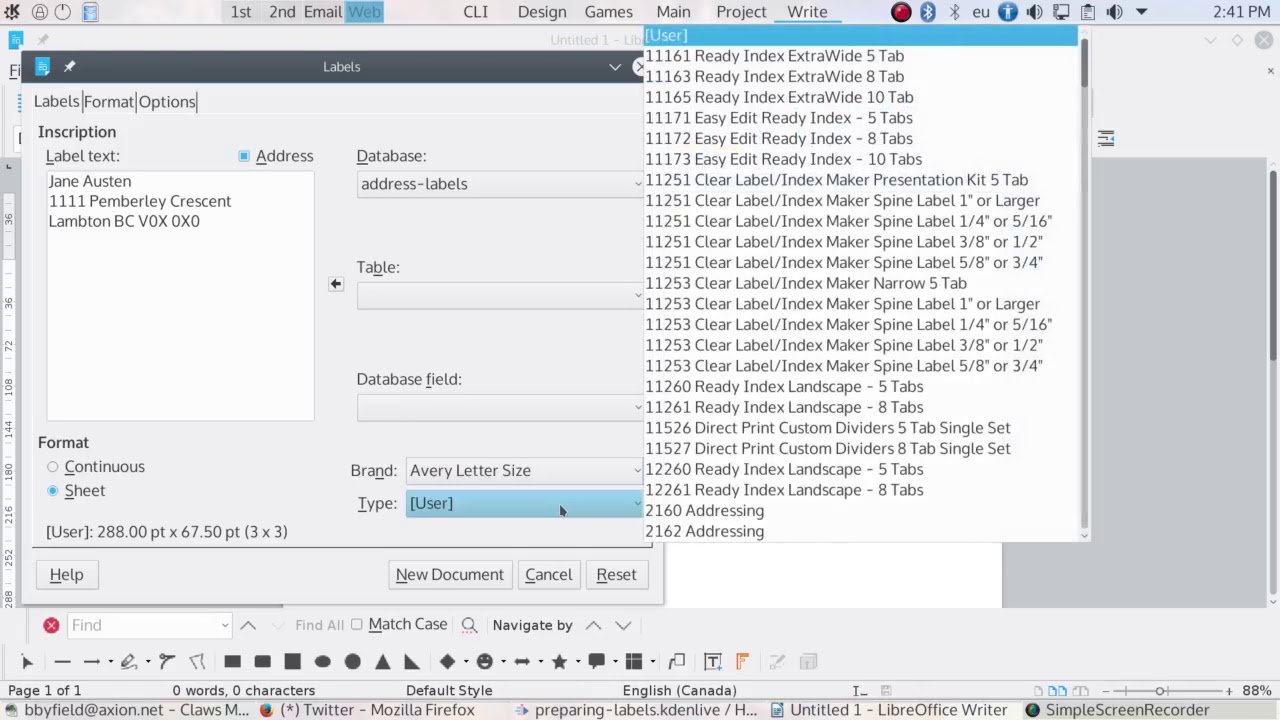
Task: Click the eu keyboard layout indicator
Action: pos(981,12)
